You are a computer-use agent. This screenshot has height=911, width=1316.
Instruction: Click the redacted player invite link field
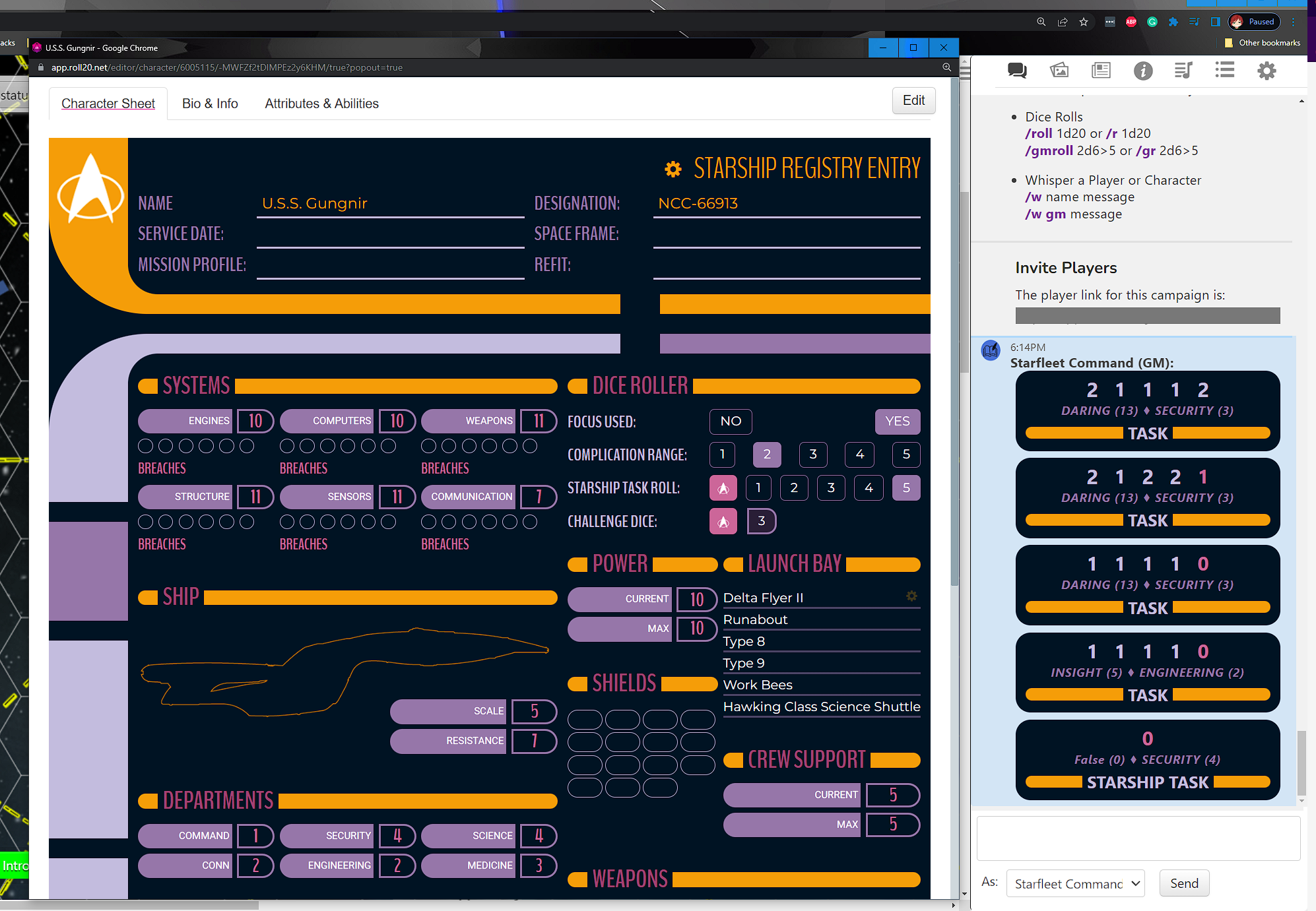click(1148, 315)
